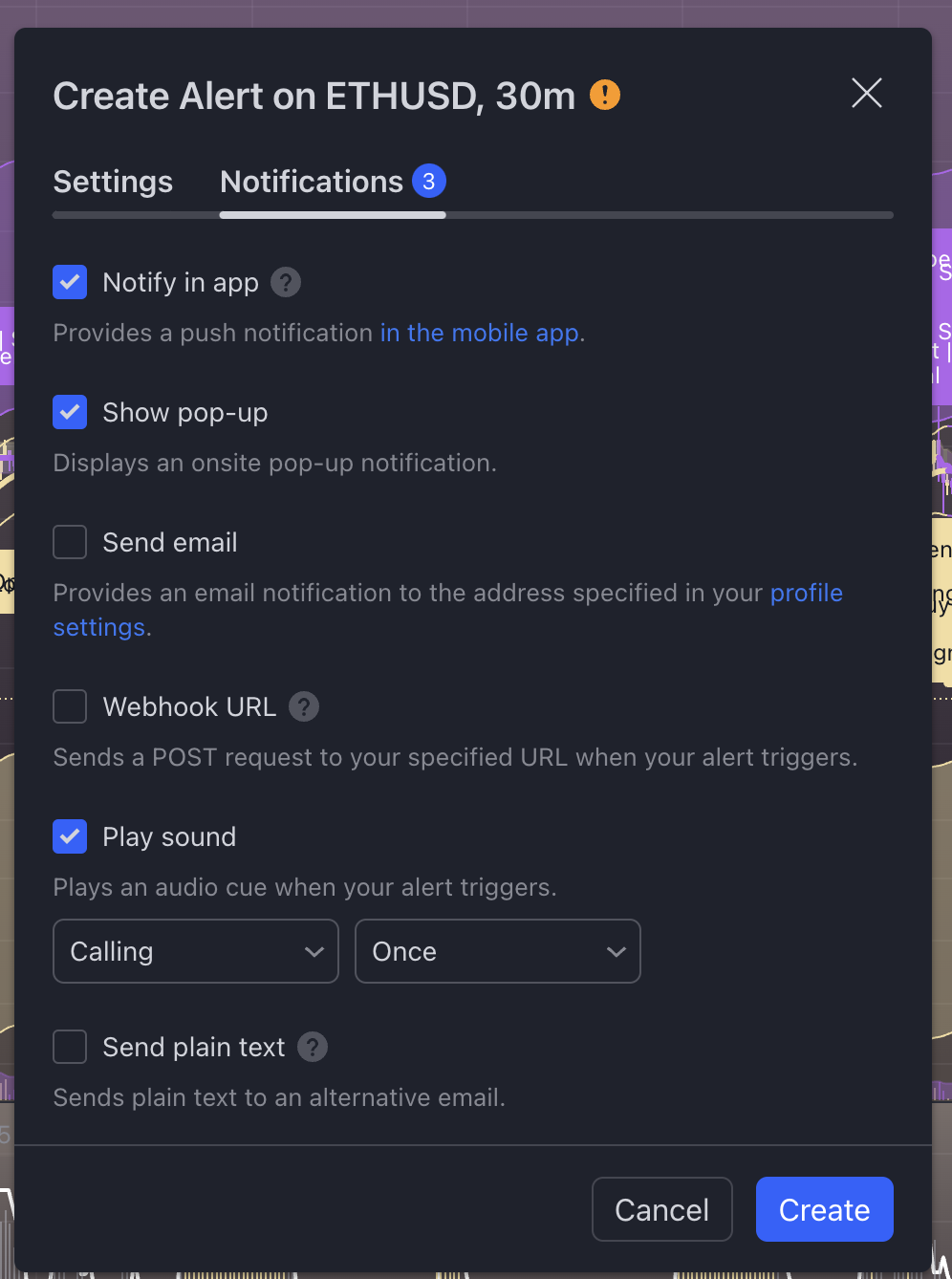Close the Create Alert dialog with X
This screenshot has width=952, height=1279.
coord(866,94)
